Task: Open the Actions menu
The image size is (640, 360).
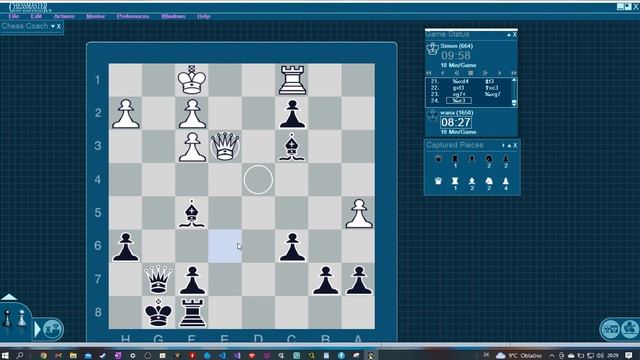Action: coord(64,16)
